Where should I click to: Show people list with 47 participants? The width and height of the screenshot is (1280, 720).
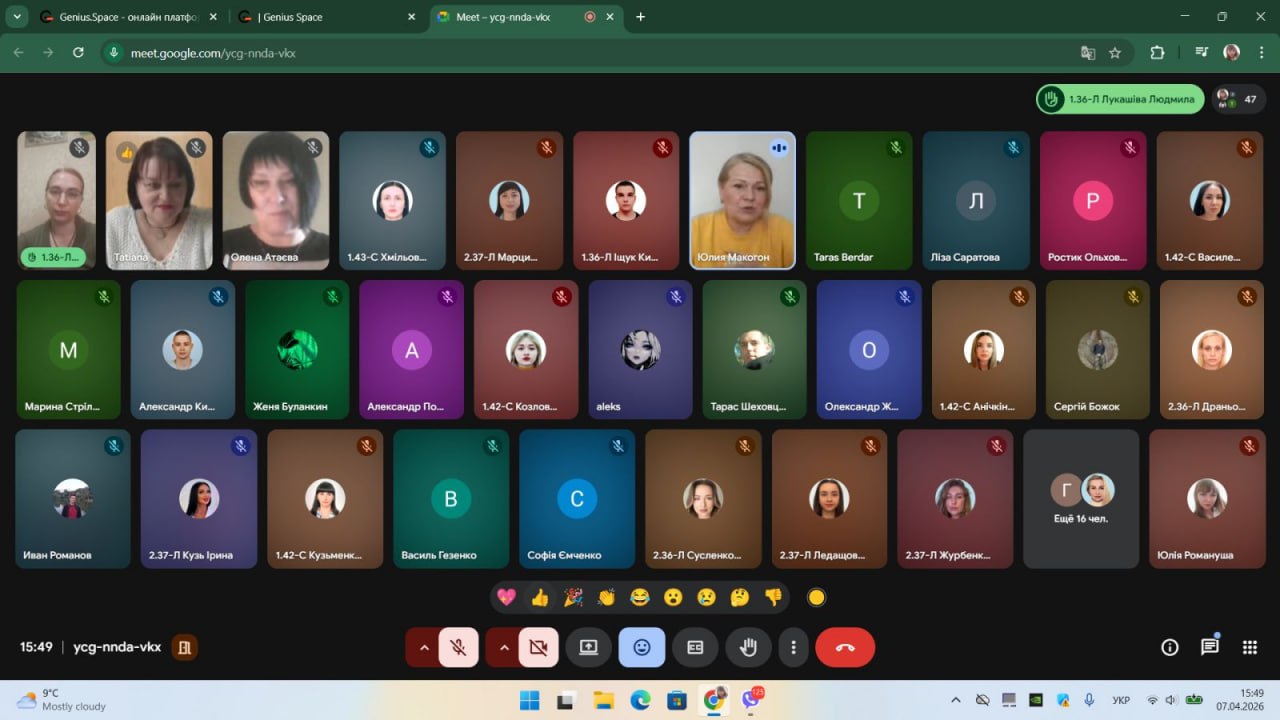1239,99
